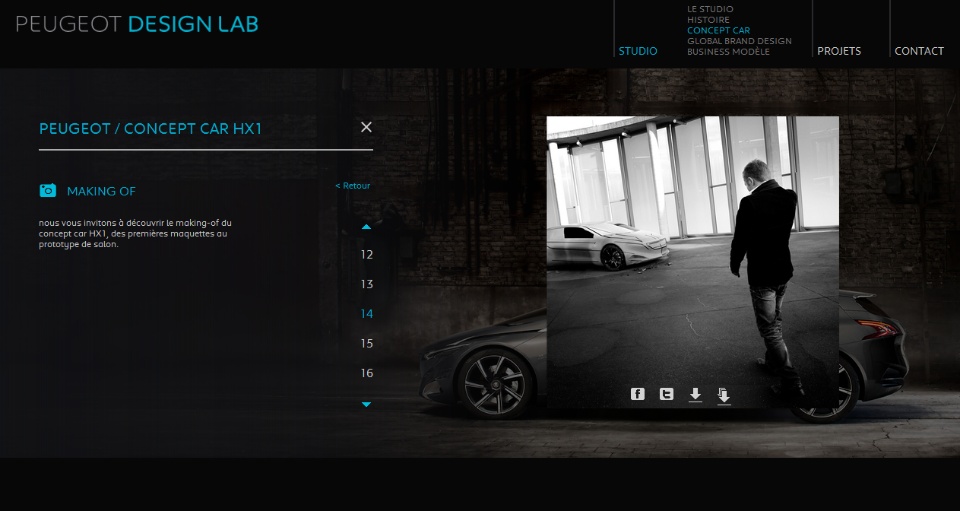960x511 pixels.
Task: Close the Concept Car HX1 panel
Action: 366,127
